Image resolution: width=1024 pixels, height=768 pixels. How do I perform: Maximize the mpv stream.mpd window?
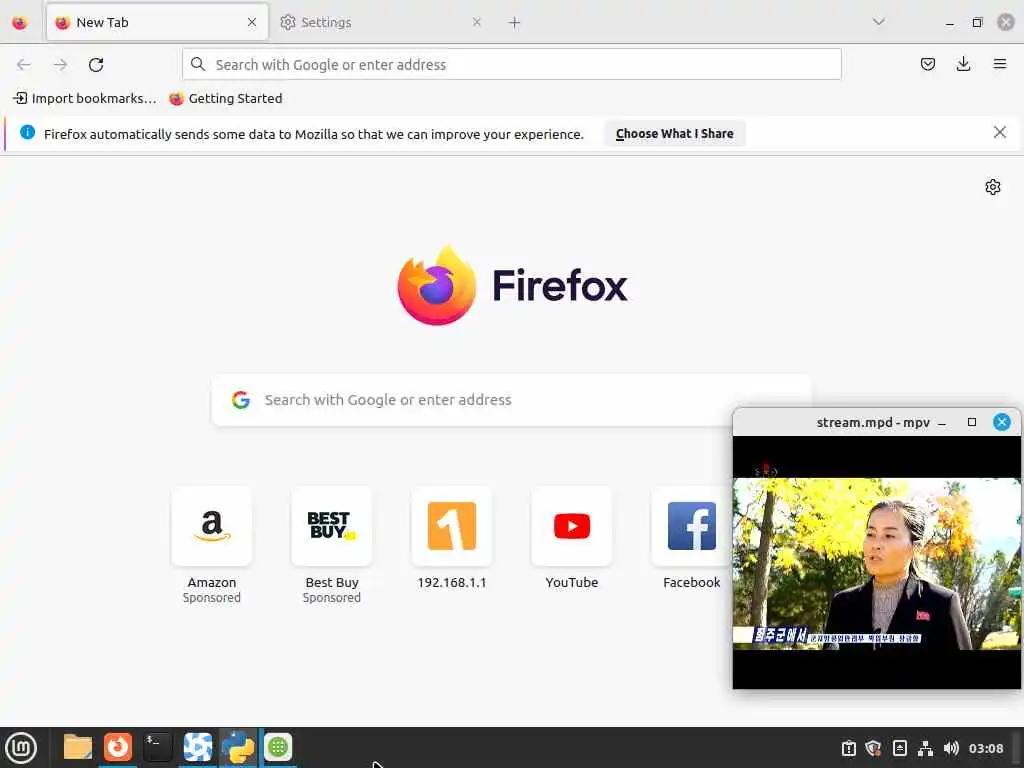972,423
